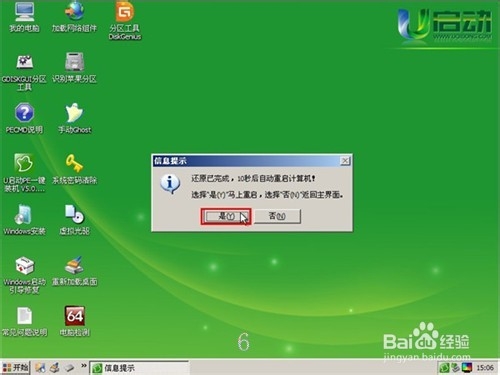This screenshot has width=500, height=375.
Task: Click the 否(N) button in dialog
Action: [277, 216]
